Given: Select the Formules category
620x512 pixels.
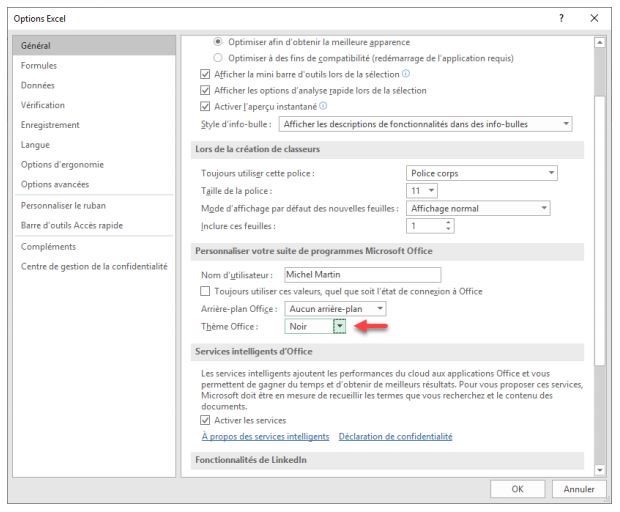Looking at the screenshot, I should pos(39,65).
